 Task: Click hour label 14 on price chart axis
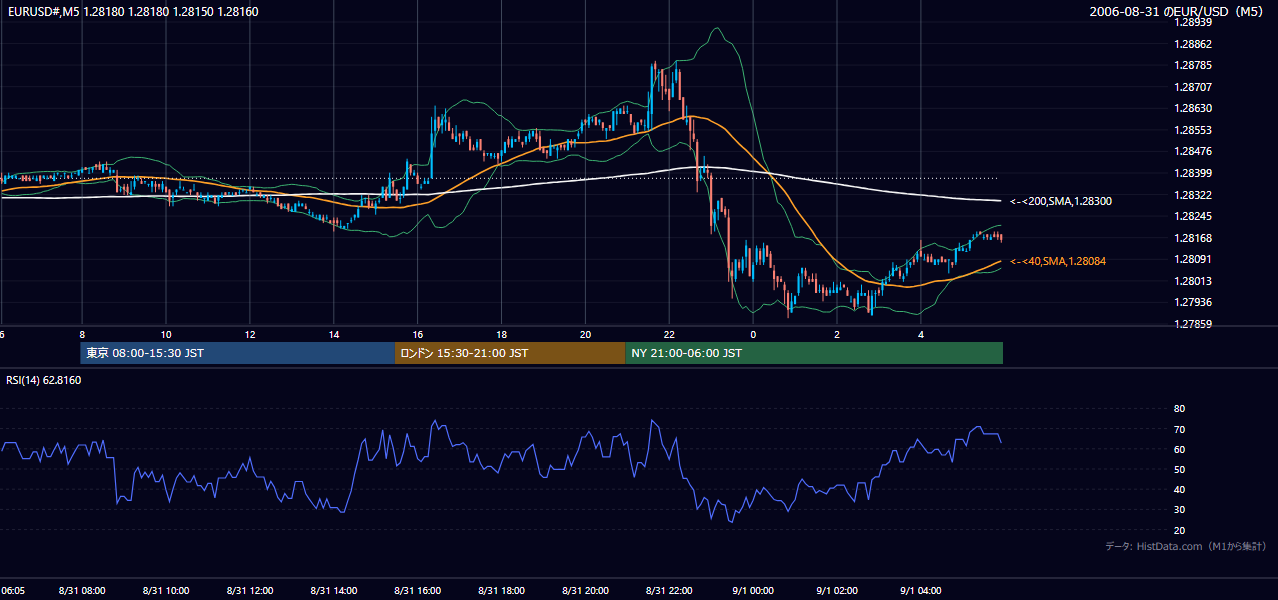click(334, 334)
